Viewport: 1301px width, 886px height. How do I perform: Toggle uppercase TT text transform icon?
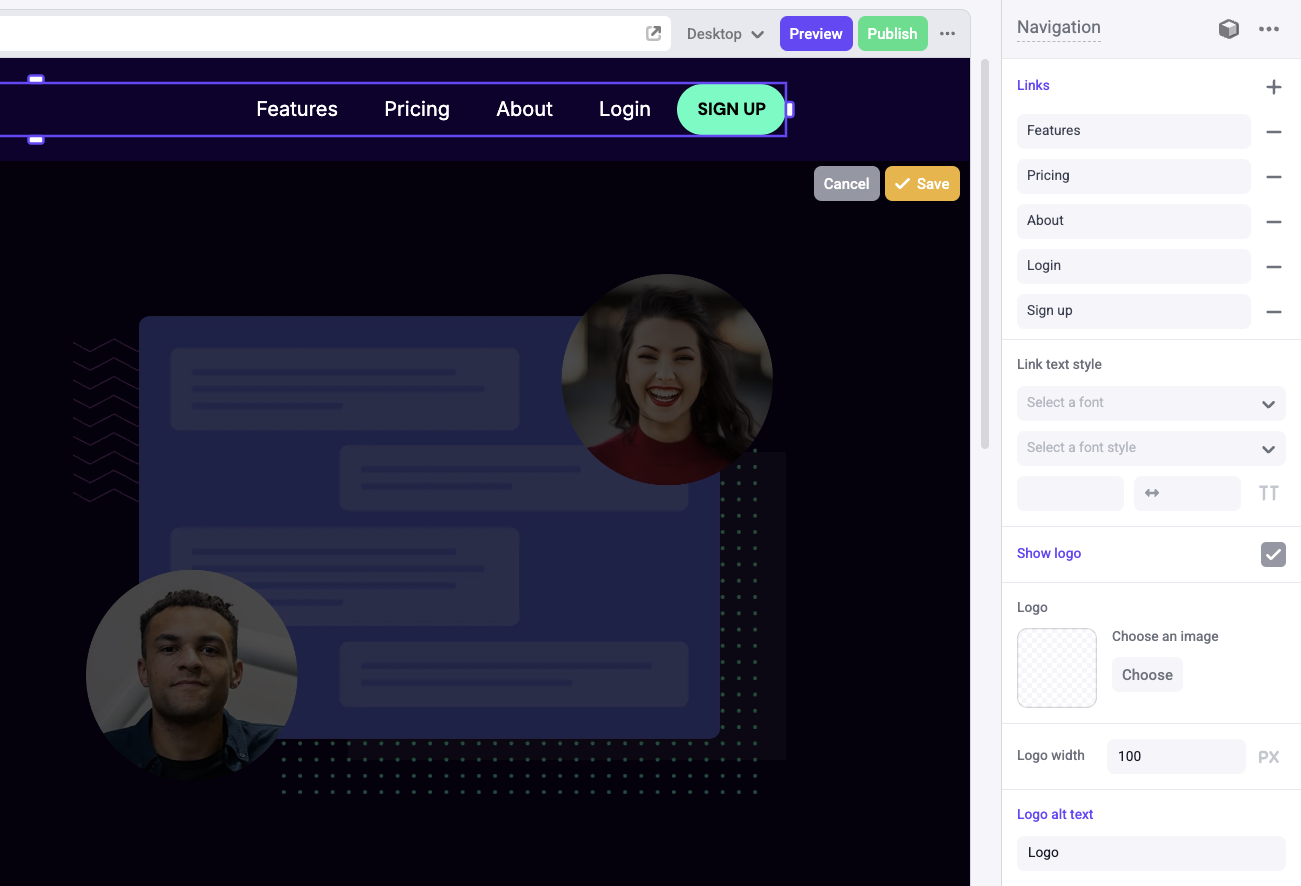point(1268,493)
